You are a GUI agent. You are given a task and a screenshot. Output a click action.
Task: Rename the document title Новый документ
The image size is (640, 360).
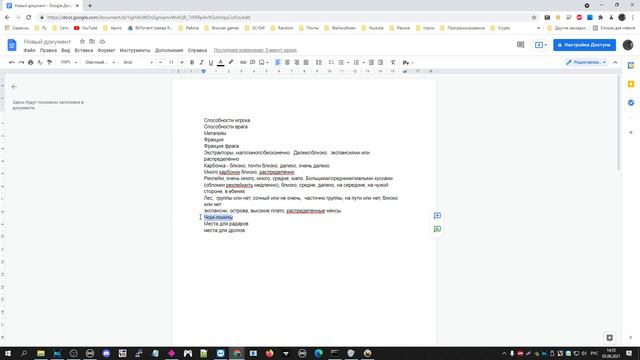click(x=47, y=42)
